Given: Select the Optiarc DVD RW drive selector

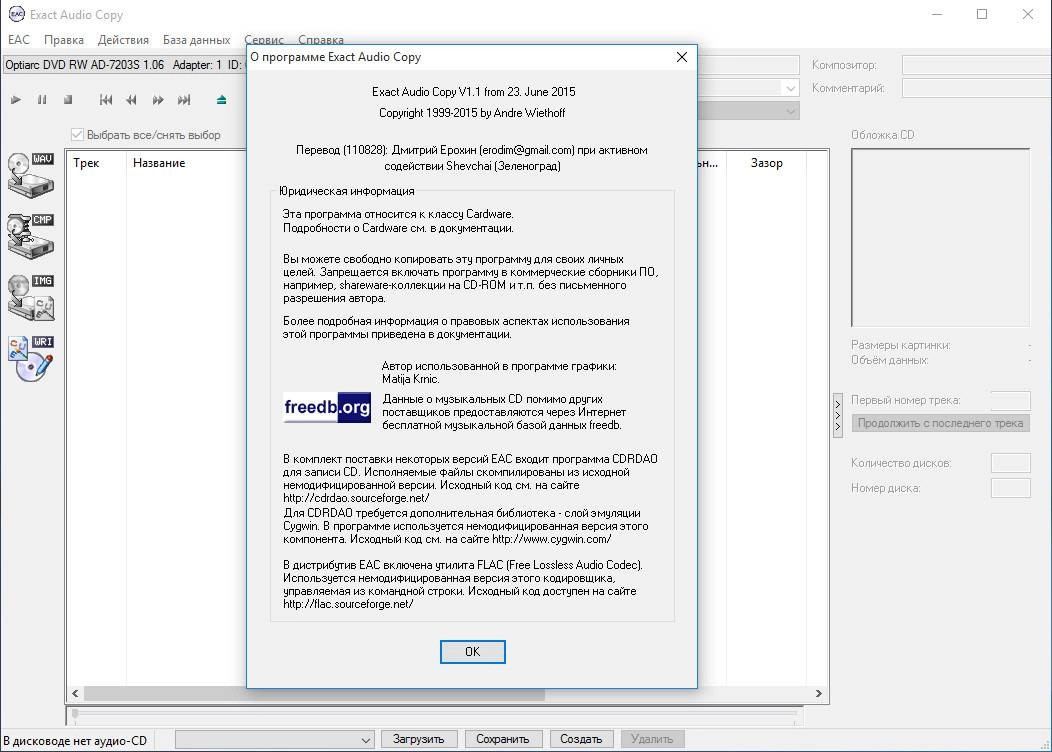Looking at the screenshot, I should tap(125, 65).
